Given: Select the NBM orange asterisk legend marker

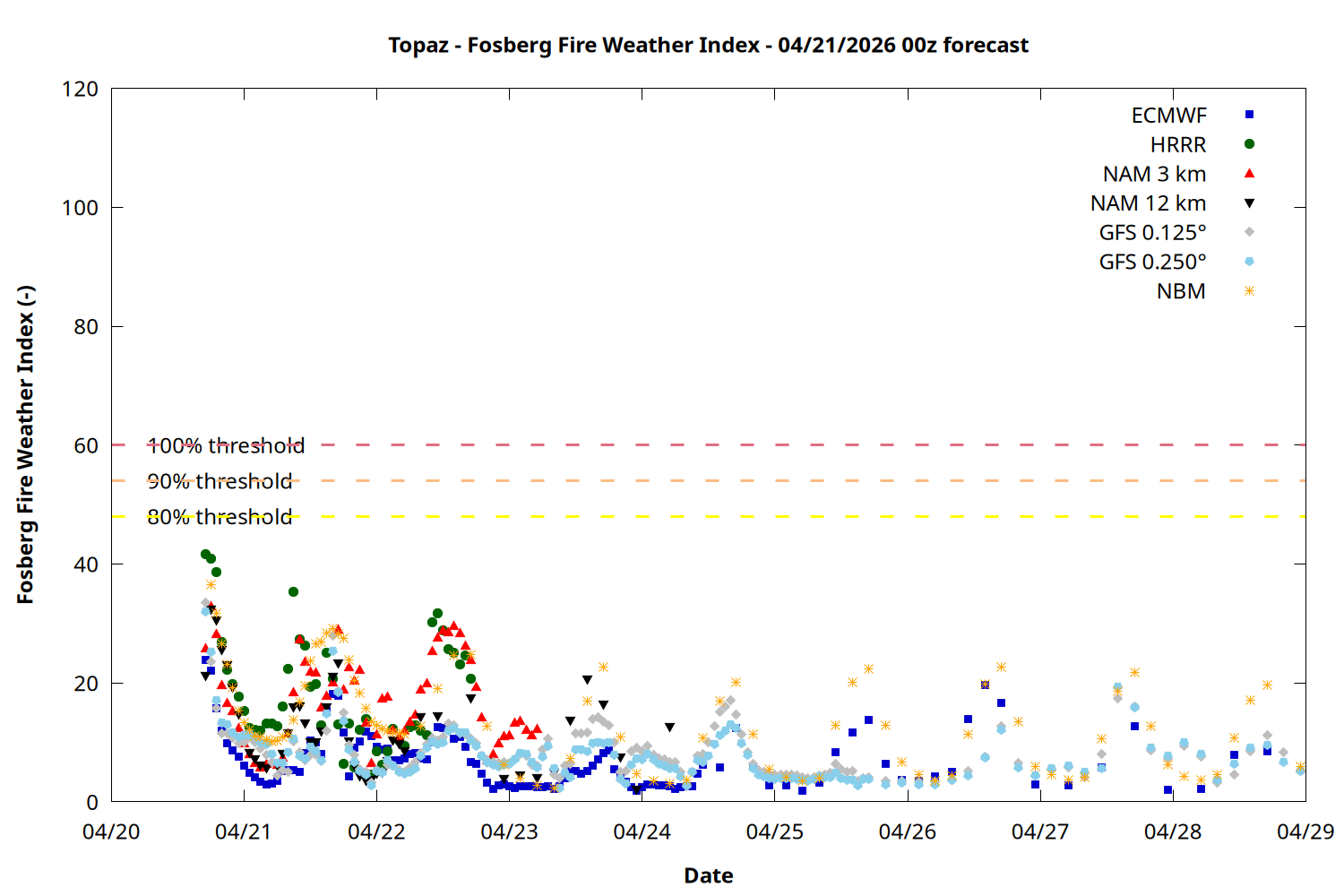Looking at the screenshot, I should [x=1249, y=291].
